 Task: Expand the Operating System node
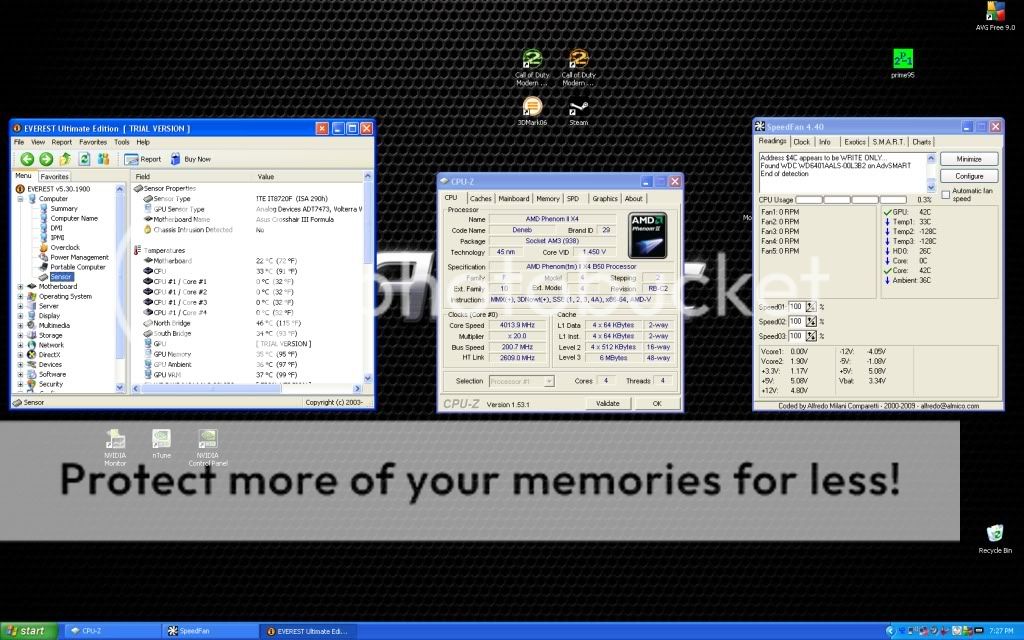(x=20, y=296)
